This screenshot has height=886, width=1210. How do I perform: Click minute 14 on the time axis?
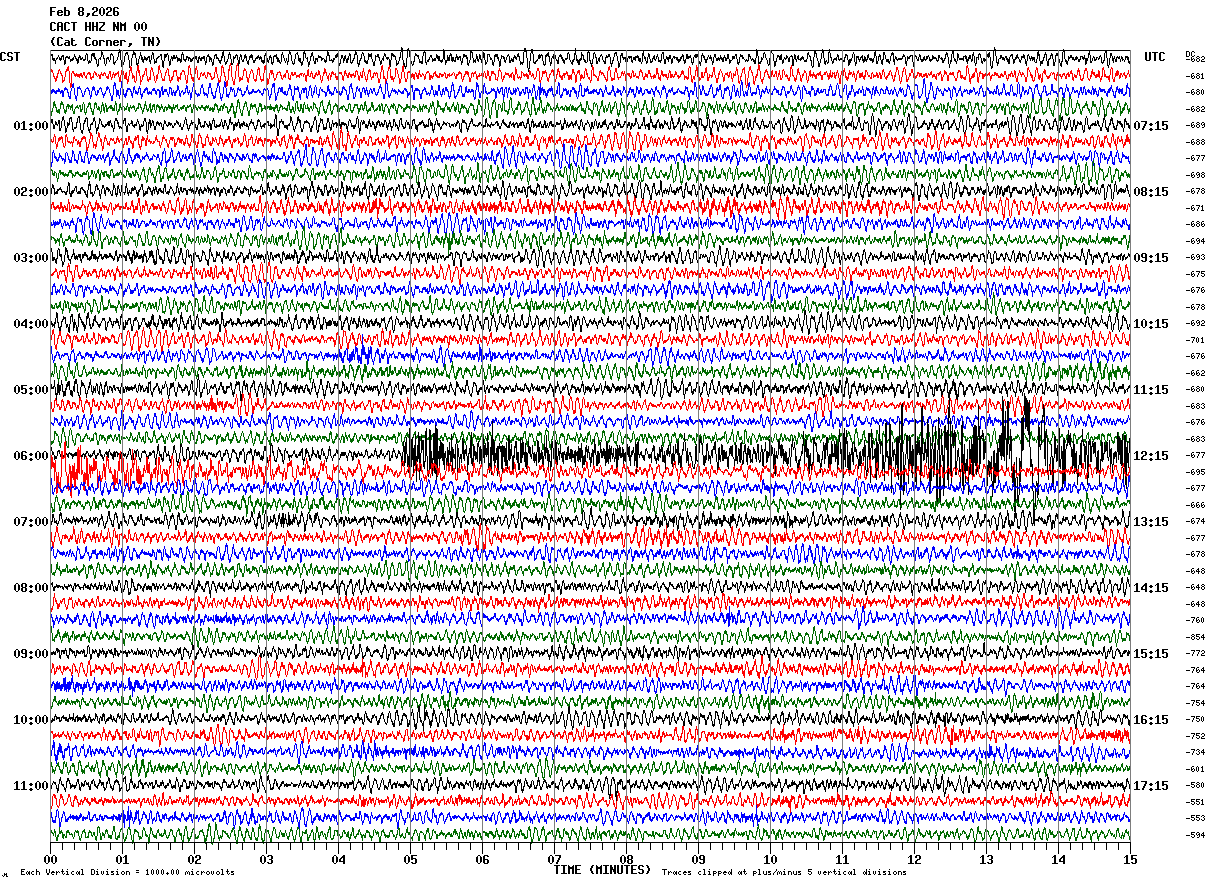(x=1058, y=859)
